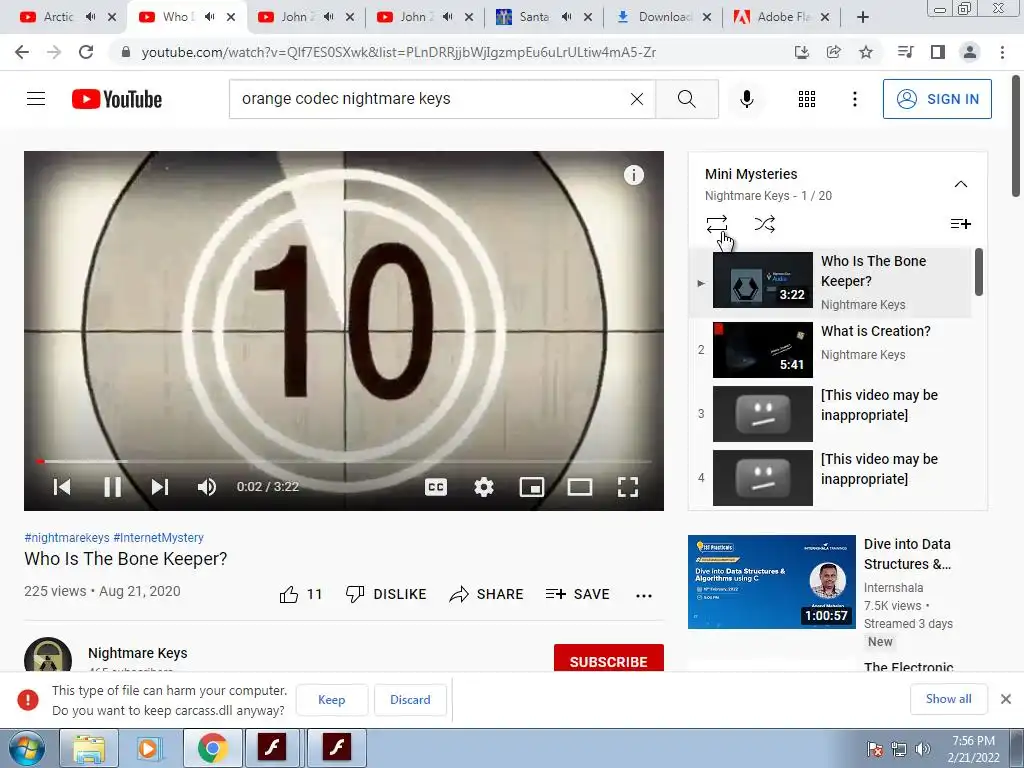Reload the page
The width and height of the screenshot is (1024, 768).
coord(86,52)
